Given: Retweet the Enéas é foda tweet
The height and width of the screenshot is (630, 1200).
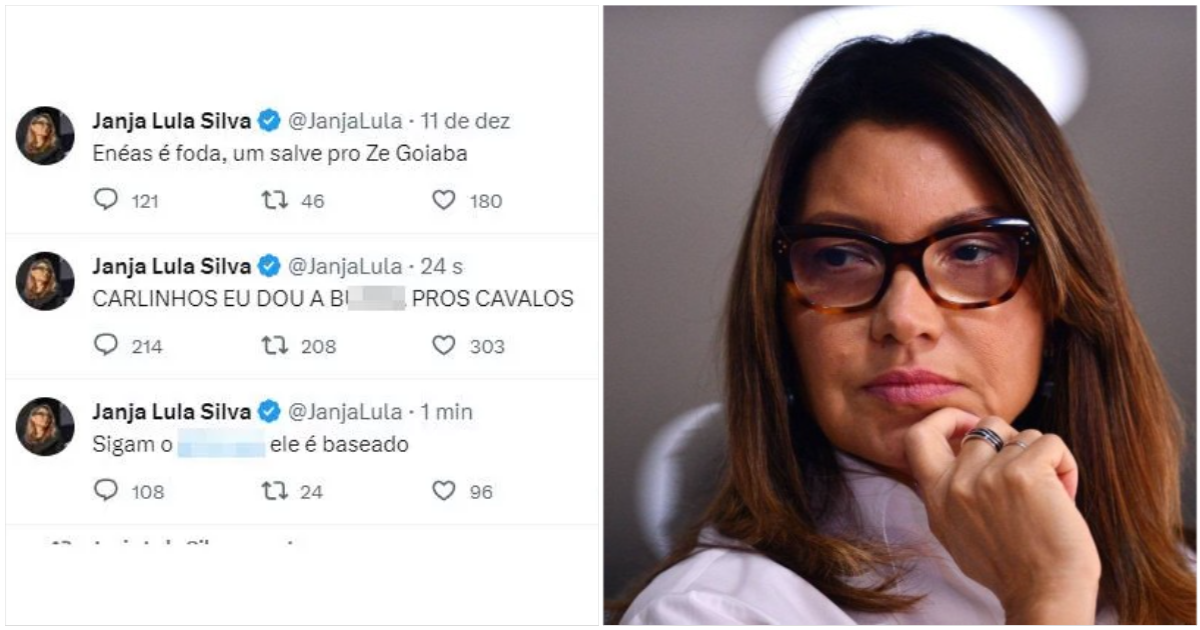Looking at the screenshot, I should pyautogui.click(x=274, y=200).
